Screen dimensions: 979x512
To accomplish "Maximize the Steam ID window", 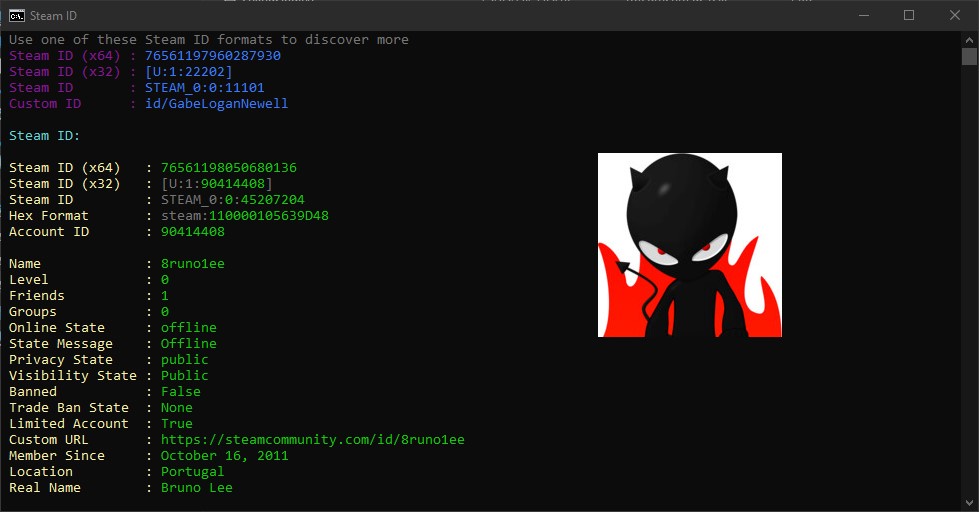I will tap(909, 16).
